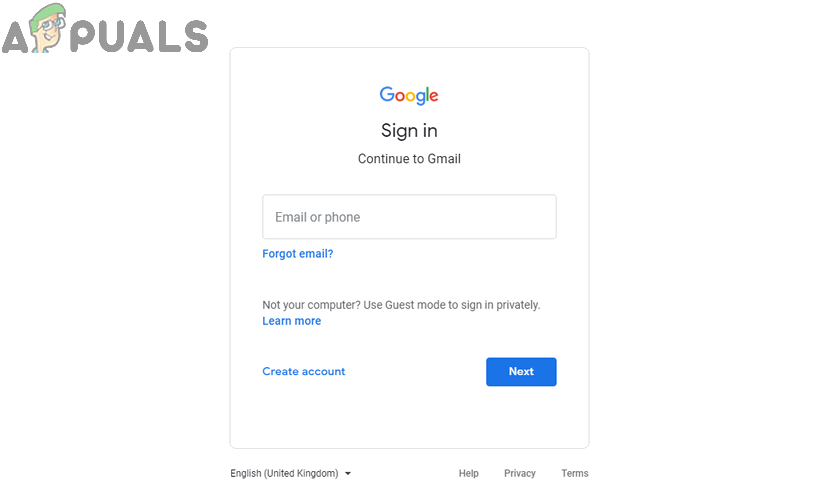The height and width of the screenshot is (500, 819).
Task: Open the English (United Kingdom) language selector
Action: [284, 473]
